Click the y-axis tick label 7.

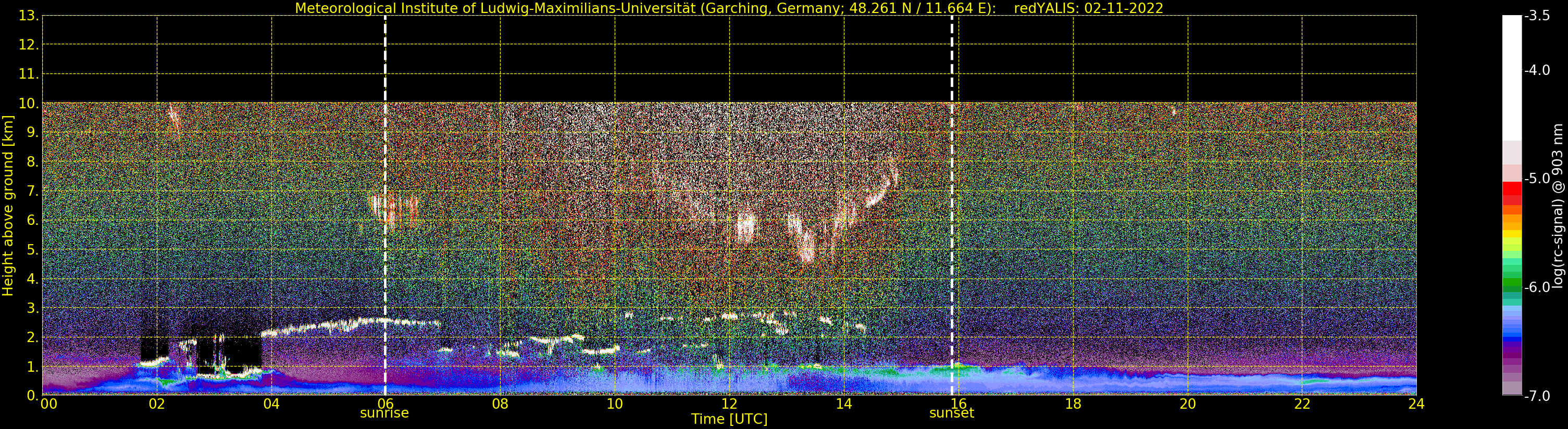pos(32,191)
